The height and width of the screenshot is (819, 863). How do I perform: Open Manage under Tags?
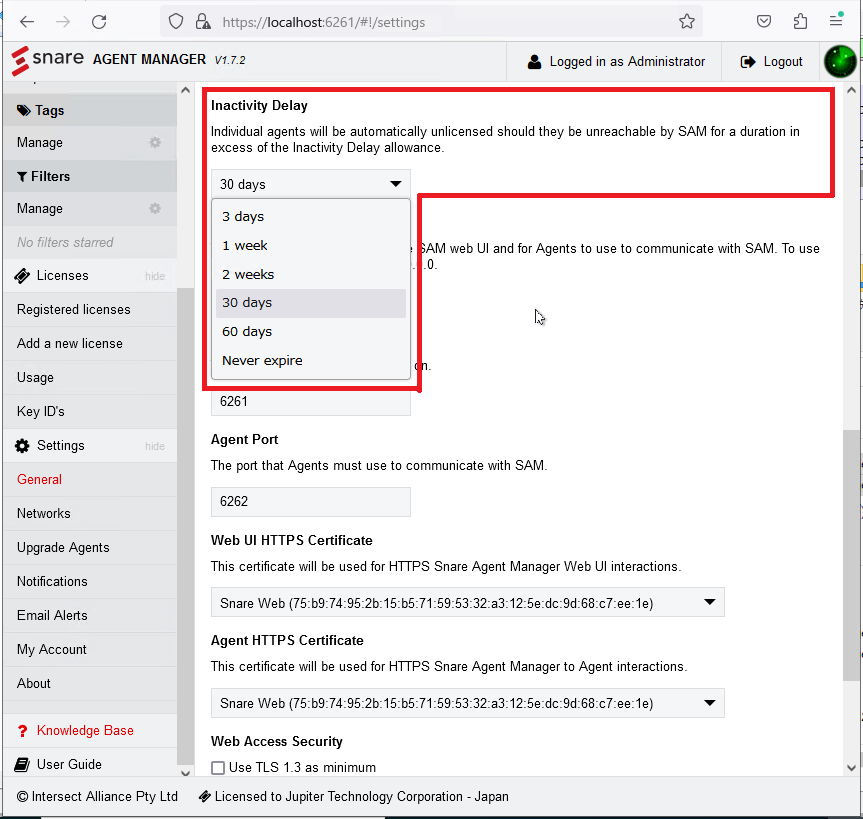pyautogui.click(x=40, y=143)
